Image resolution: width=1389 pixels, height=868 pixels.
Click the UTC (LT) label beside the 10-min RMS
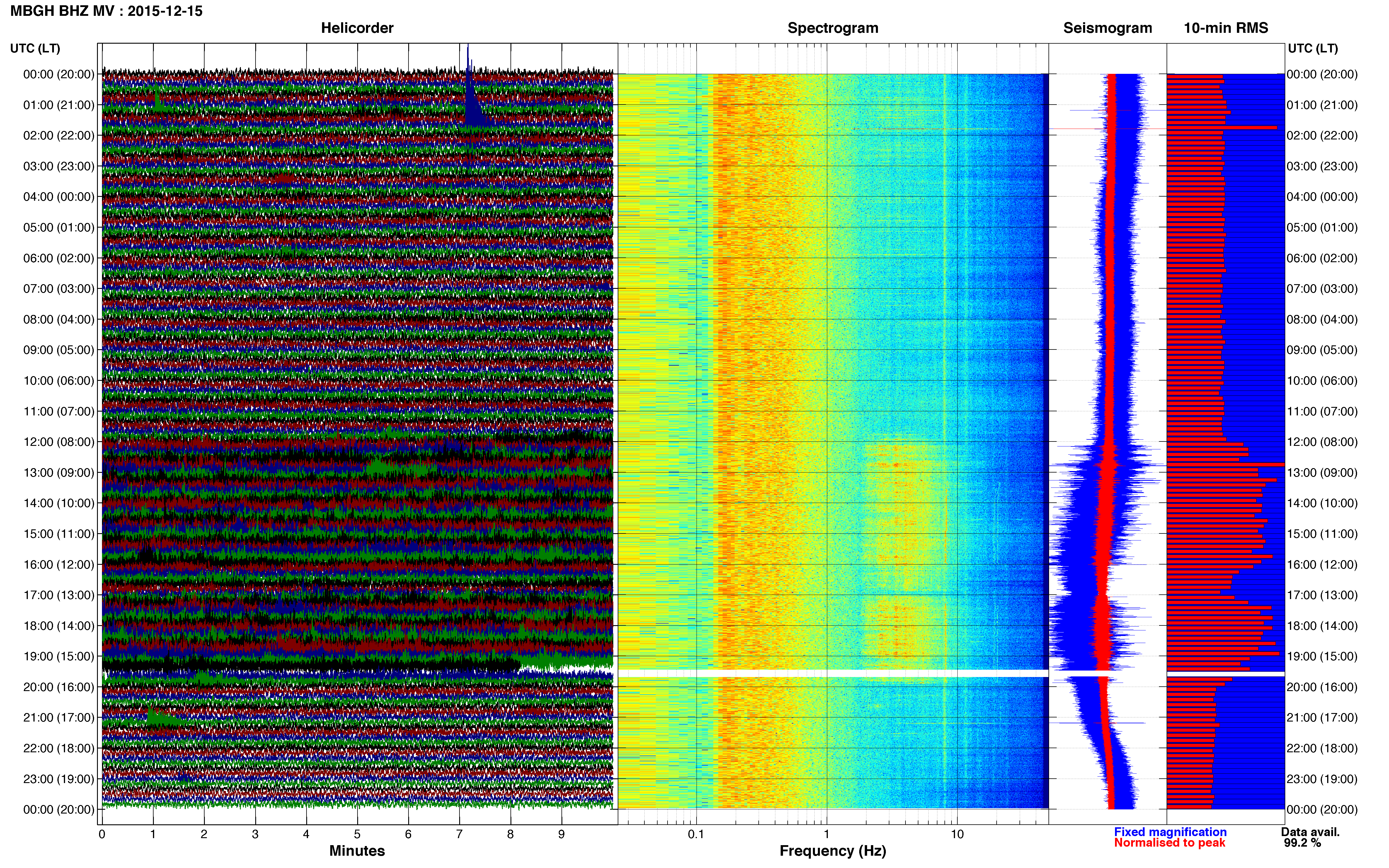tap(1313, 48)
